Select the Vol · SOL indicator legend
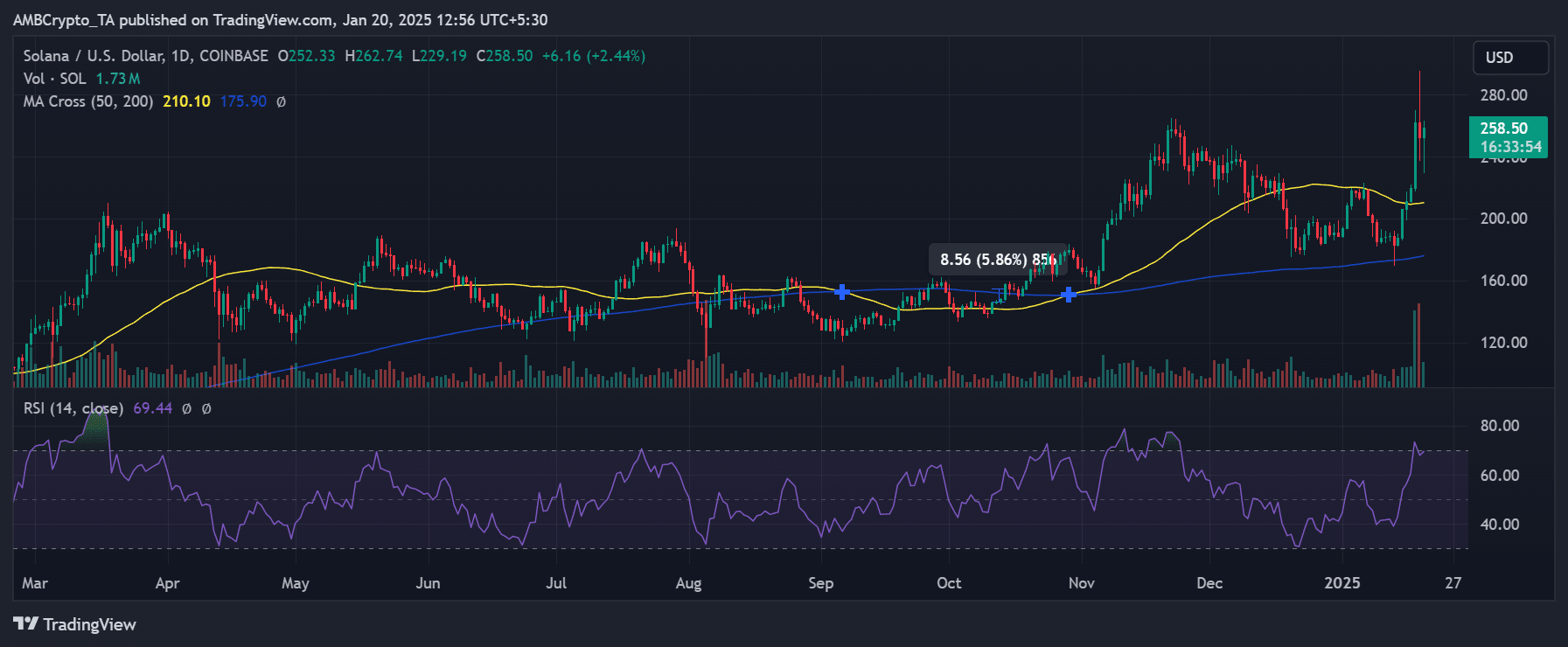 click(54, 79)
